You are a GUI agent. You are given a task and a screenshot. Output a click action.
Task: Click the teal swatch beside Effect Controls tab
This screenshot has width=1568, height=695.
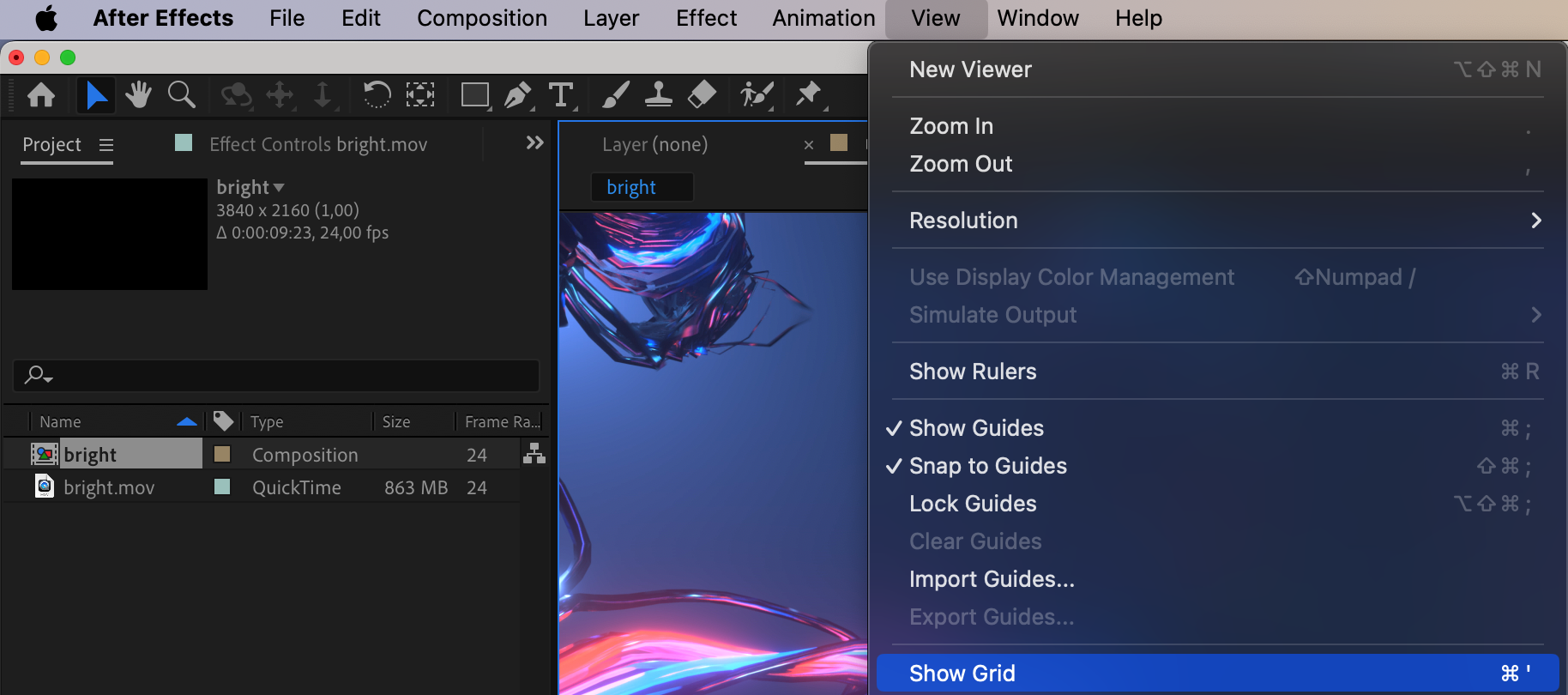pos(184,142)
